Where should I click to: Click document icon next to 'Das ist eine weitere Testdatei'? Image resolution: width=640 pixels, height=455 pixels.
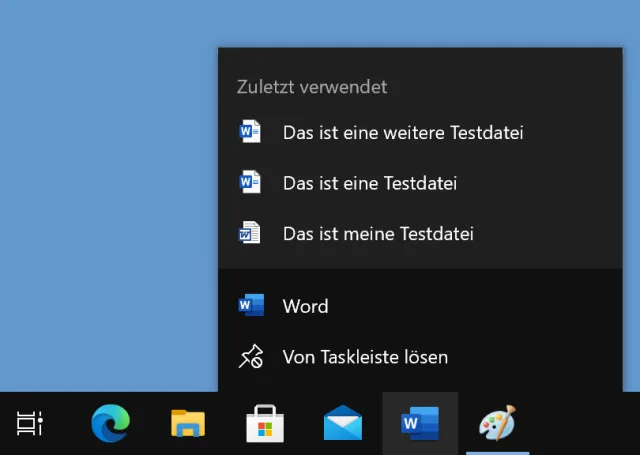tap(249, 131)
